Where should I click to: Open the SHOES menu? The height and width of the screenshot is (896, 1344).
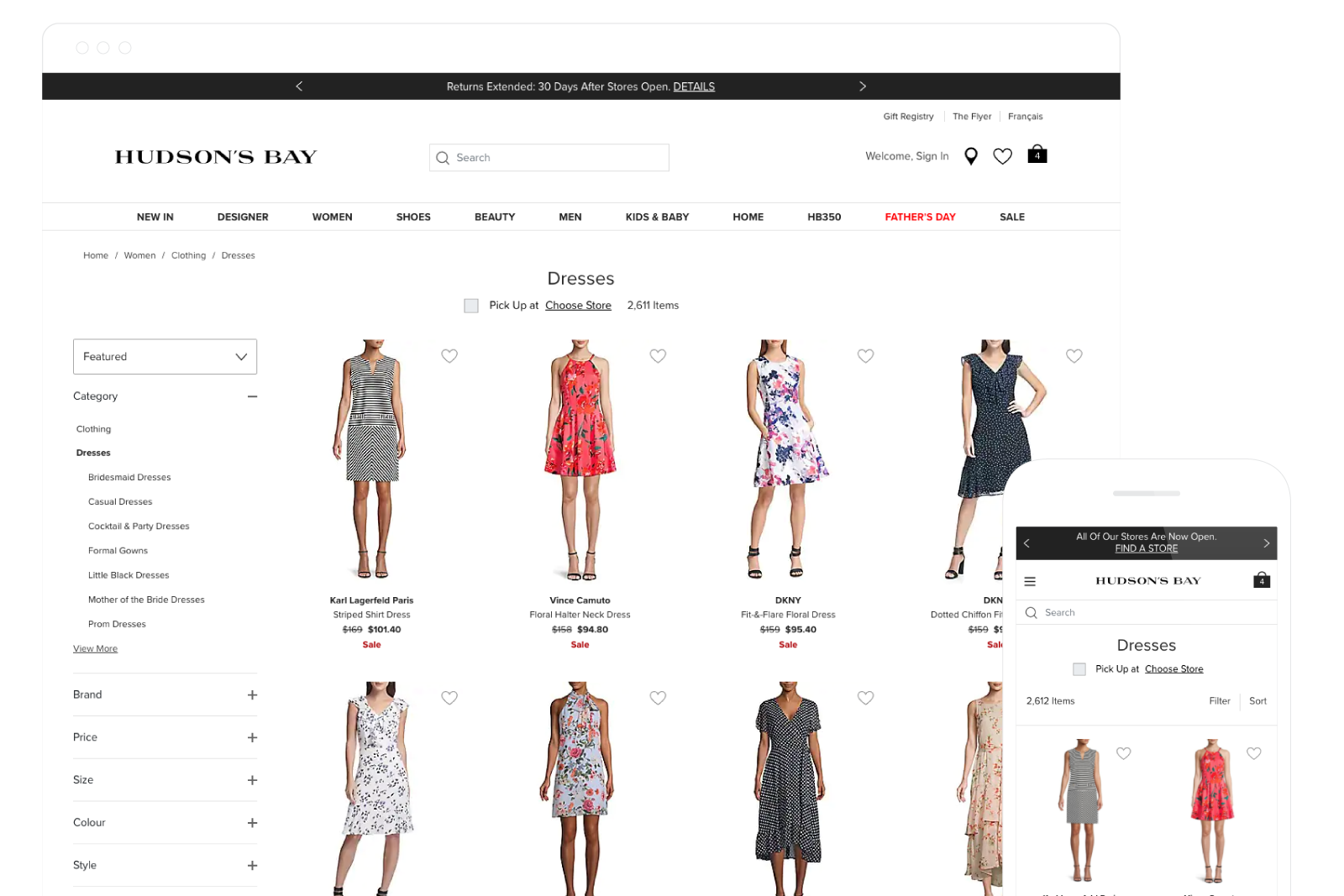(x=413, y=217)
